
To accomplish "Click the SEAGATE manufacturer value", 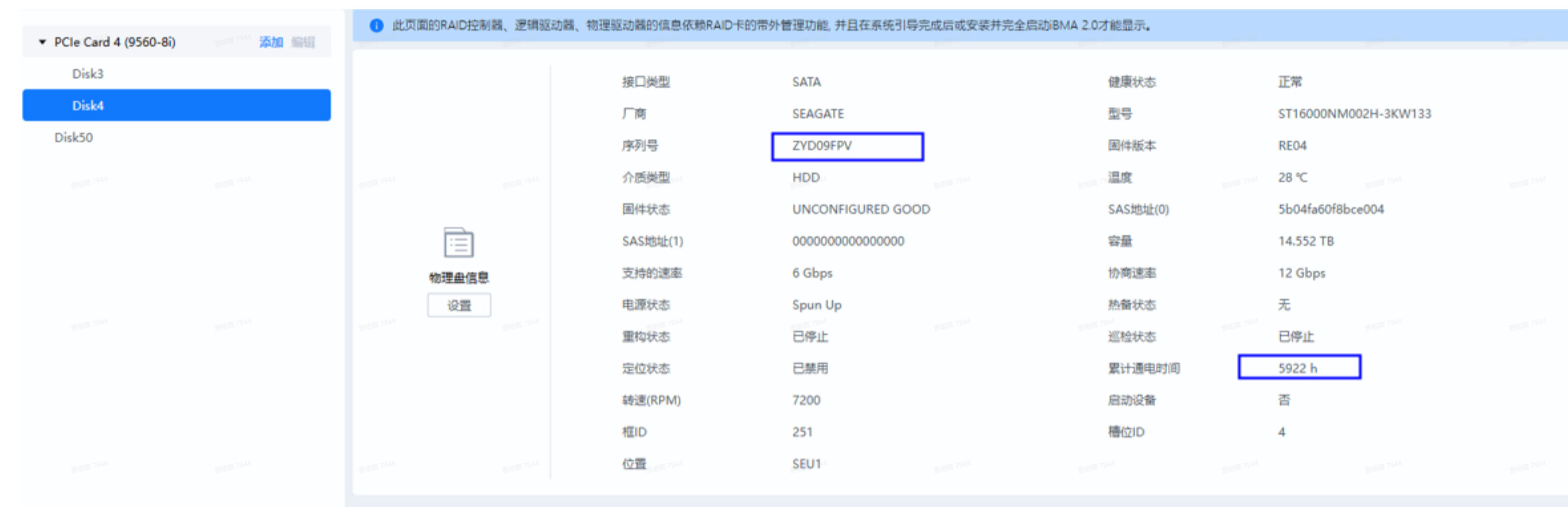I will click(x=818, y=114).
